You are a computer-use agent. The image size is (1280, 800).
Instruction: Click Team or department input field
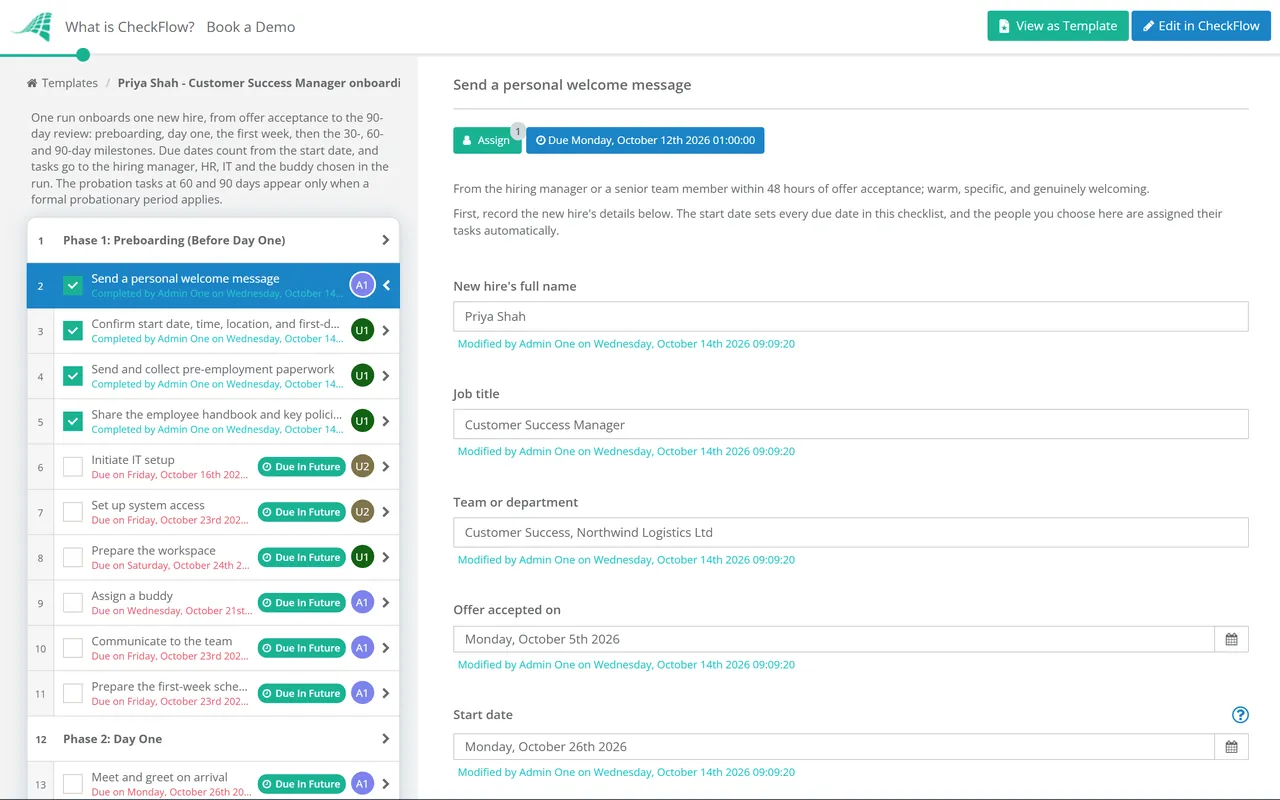851,532
